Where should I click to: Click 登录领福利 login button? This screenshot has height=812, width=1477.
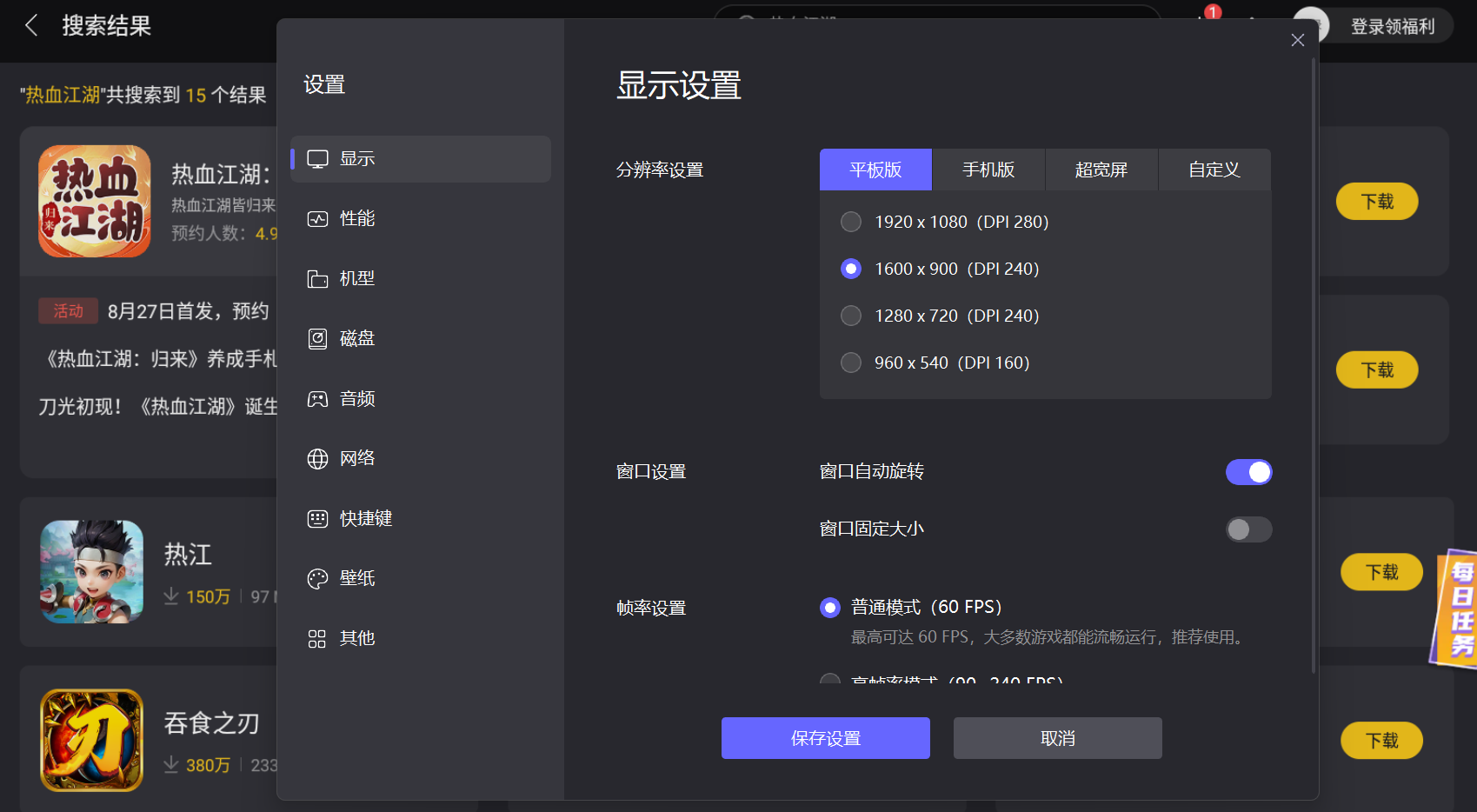1393,26
